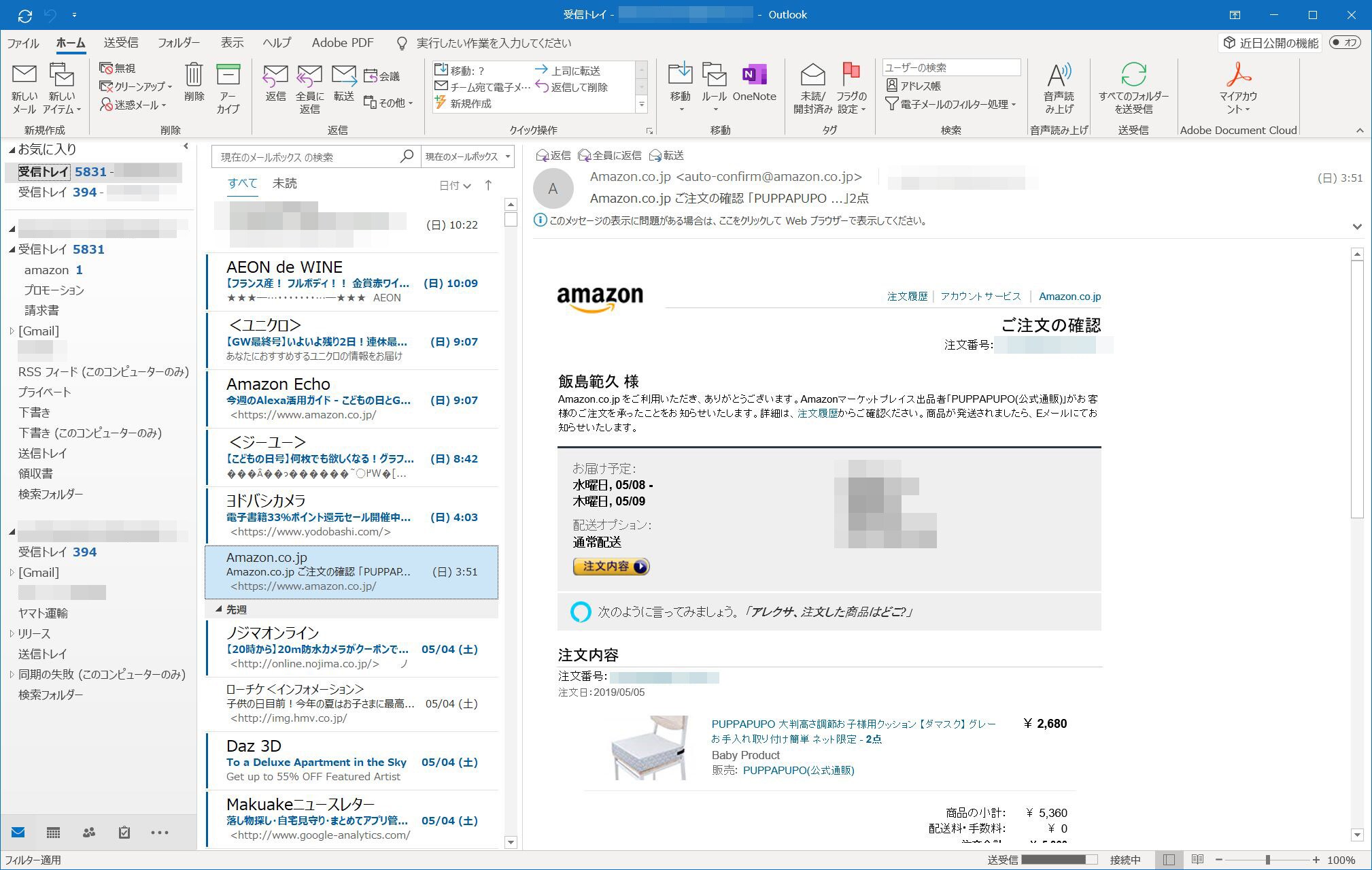This screenshot has height=870, width=1372.
Task: Click the zoom slider handle in status bar
Action: 1267,860
